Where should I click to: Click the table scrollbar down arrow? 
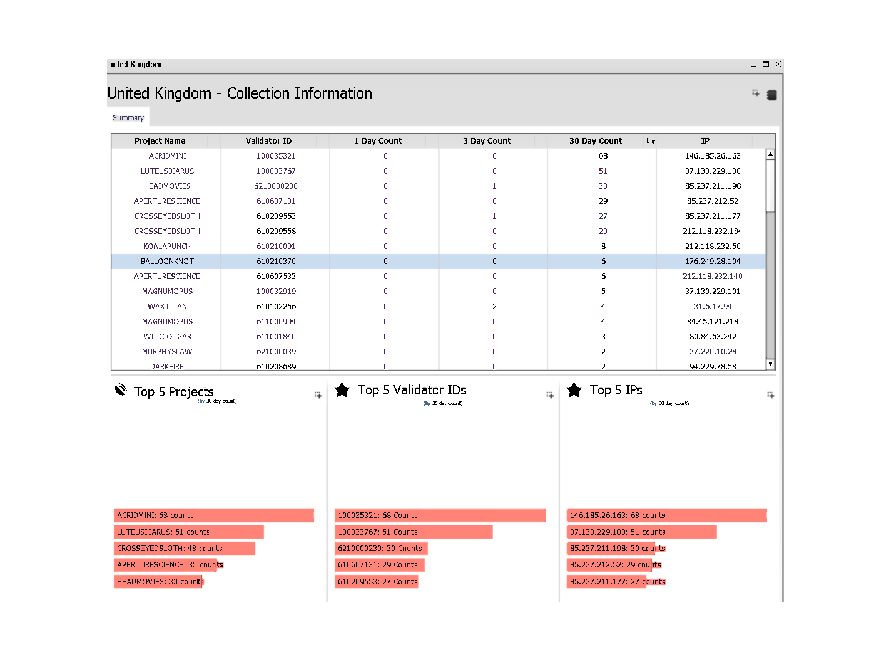(771, 364)
